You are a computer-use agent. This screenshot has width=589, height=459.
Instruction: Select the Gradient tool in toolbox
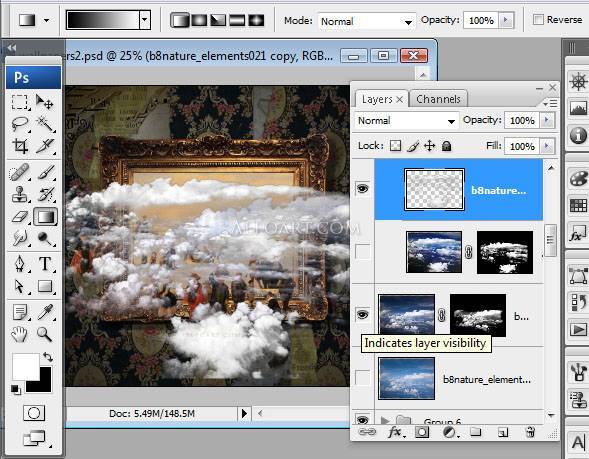click(45, 217)
